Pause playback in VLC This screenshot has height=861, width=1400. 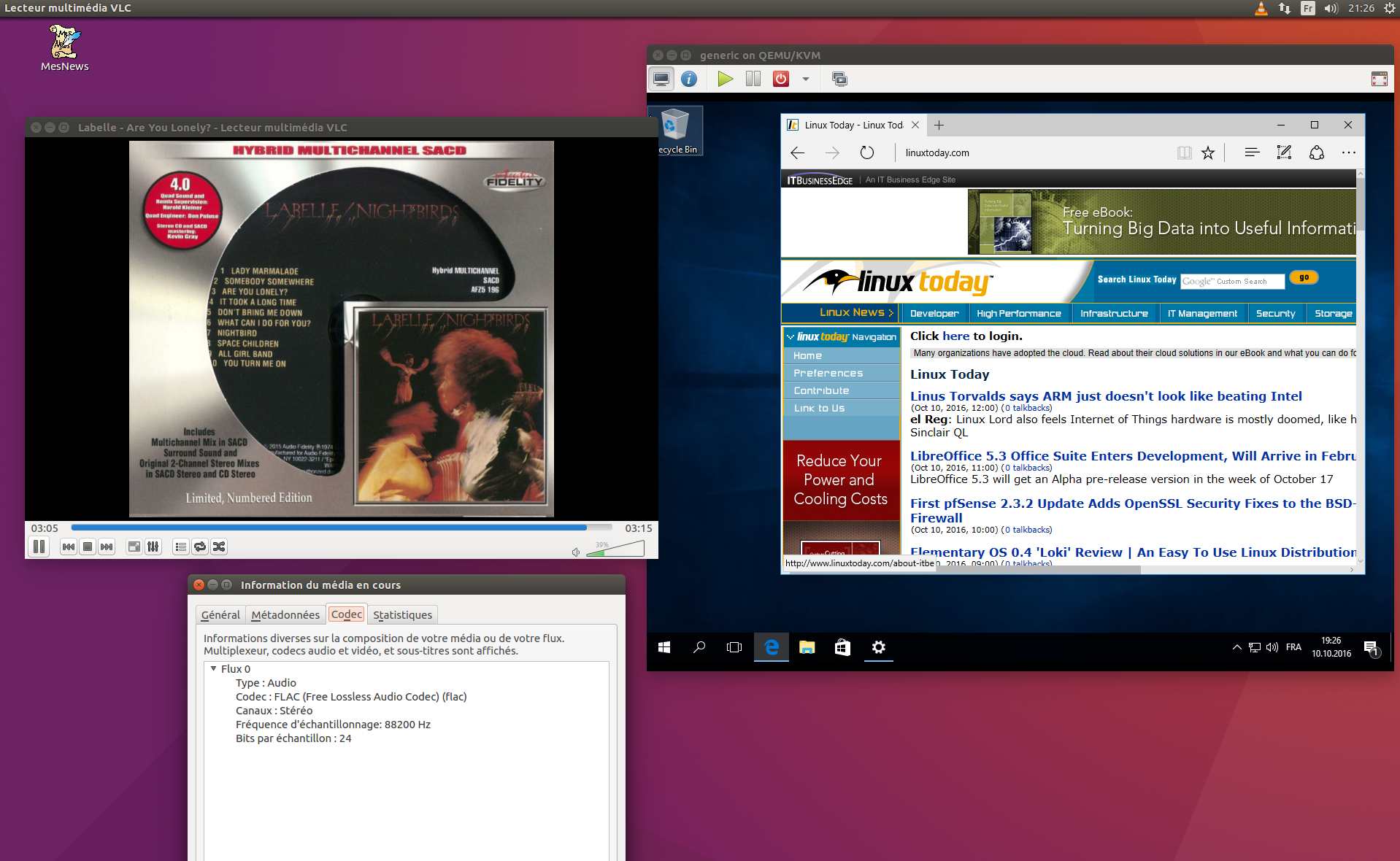tap(39, 547)
